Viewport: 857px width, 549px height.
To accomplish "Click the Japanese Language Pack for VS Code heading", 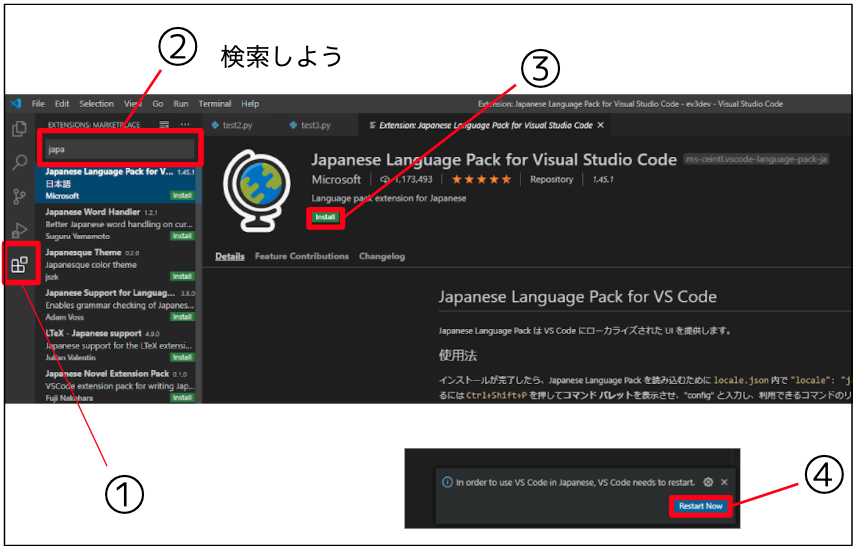I will 577,297.
